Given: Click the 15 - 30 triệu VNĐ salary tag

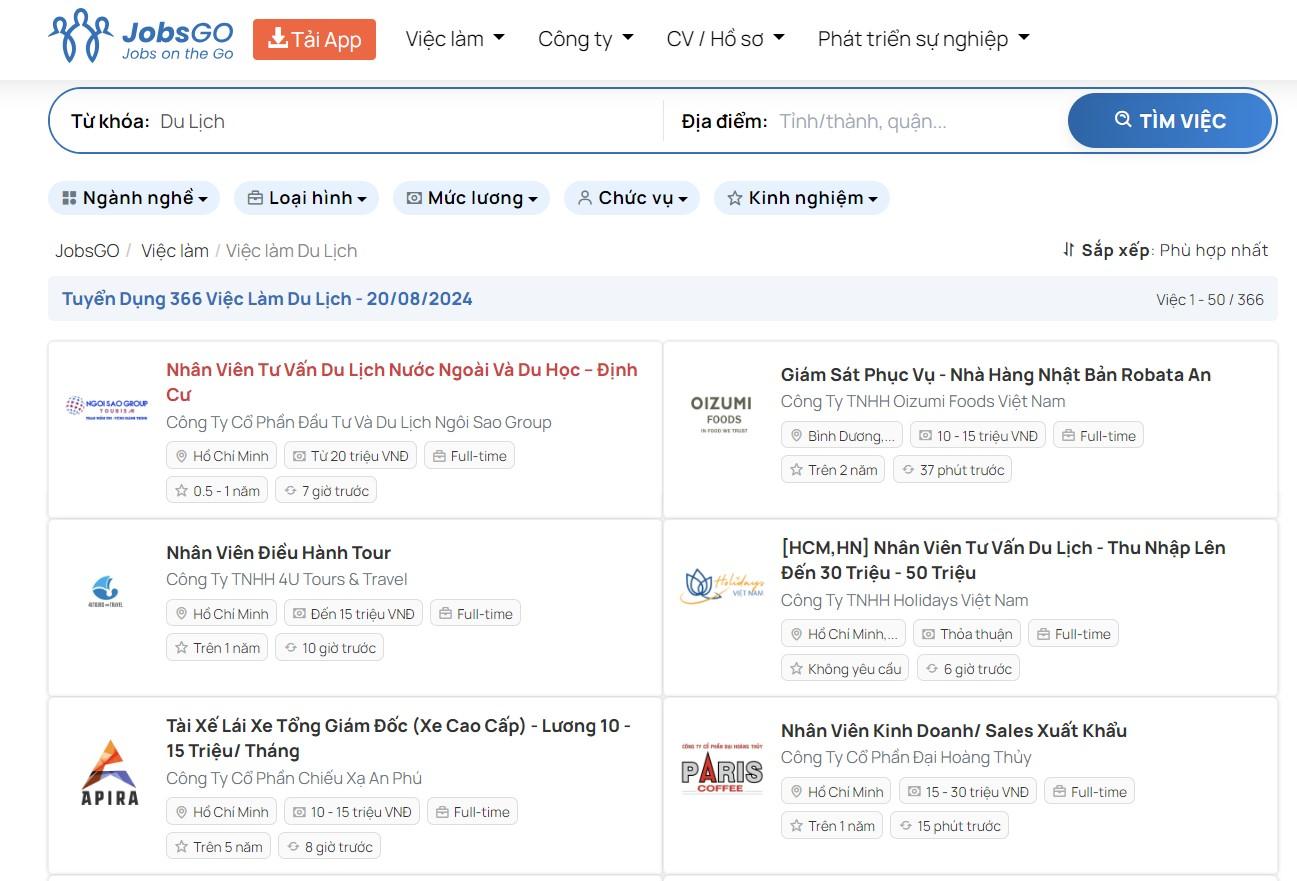Looking at the screenshot, I should point(967,792).
